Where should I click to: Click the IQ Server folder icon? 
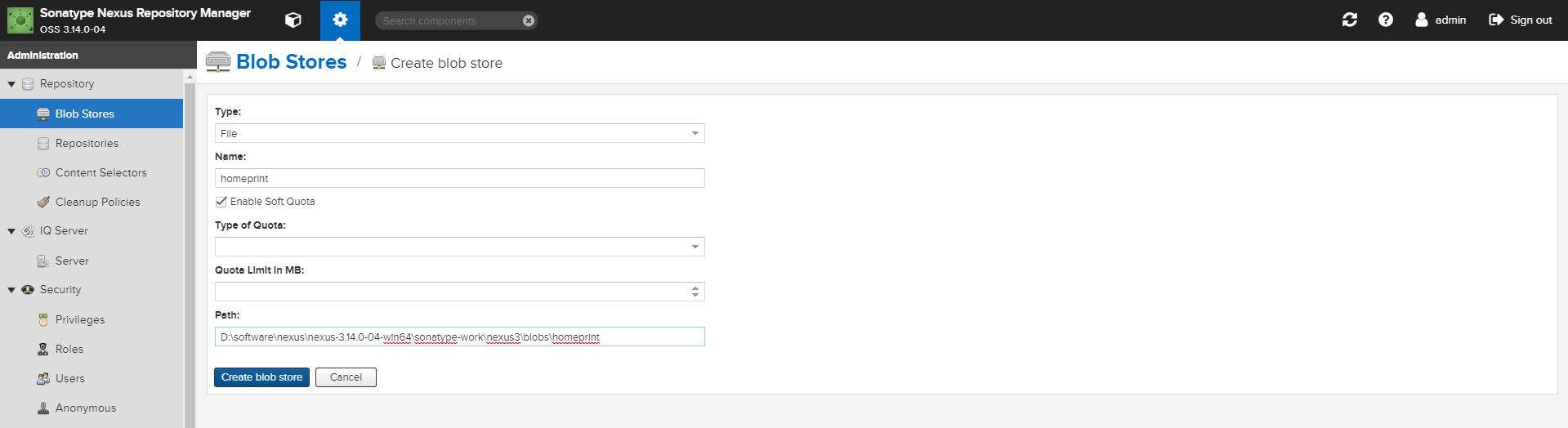(28, 231)
